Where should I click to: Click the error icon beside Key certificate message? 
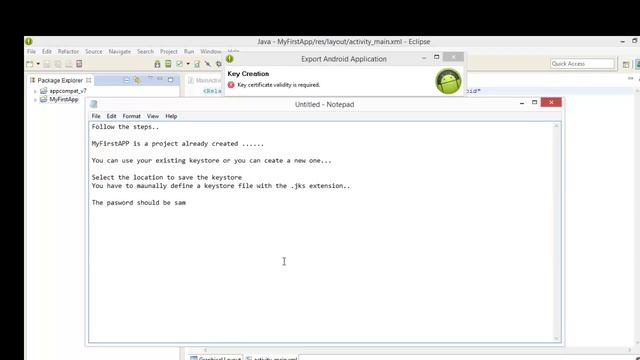(x=231, y=85)
